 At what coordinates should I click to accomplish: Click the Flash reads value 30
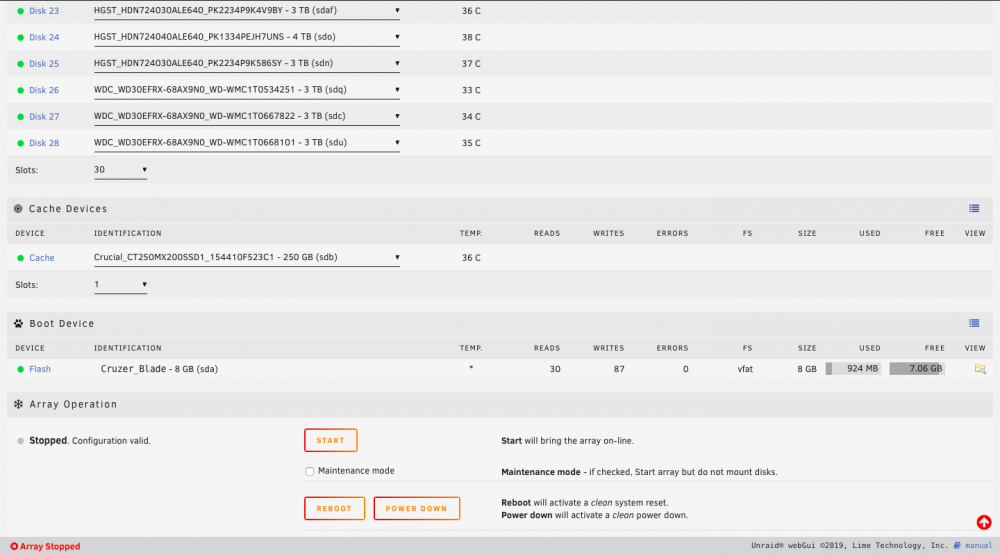click(555, 369)
